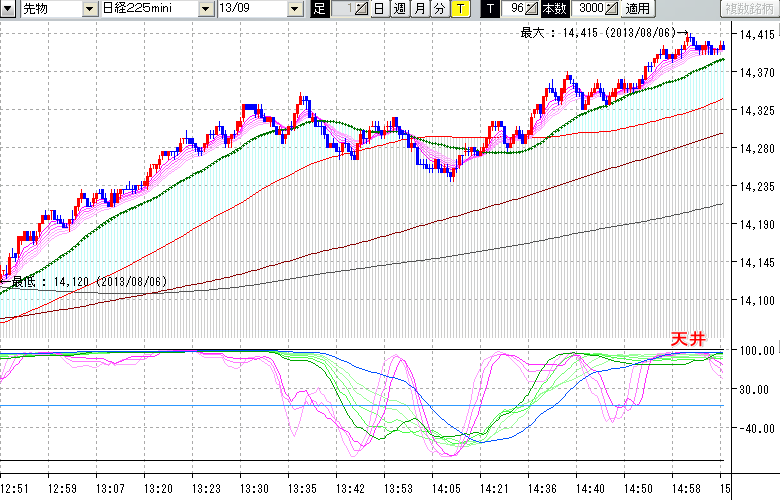Click the 最低 14,120 low marker label
This screenshot has height=500, width=780.
[x=88, y=282]
